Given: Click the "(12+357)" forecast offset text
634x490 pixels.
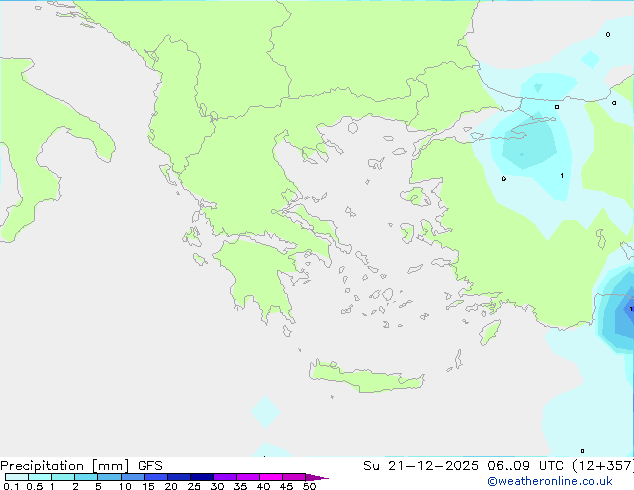Looking at the screenshot, I should tap(602, 466).
